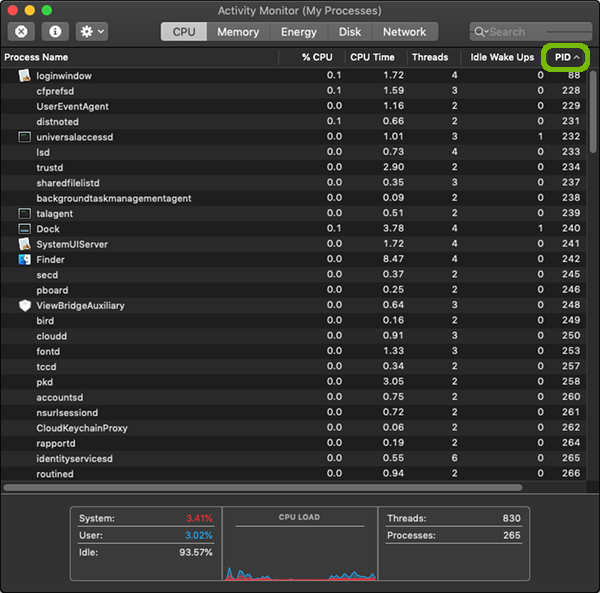This screenshot has height=593, width=600.
Task: Select the tccd process row
Action: (293, 367)
